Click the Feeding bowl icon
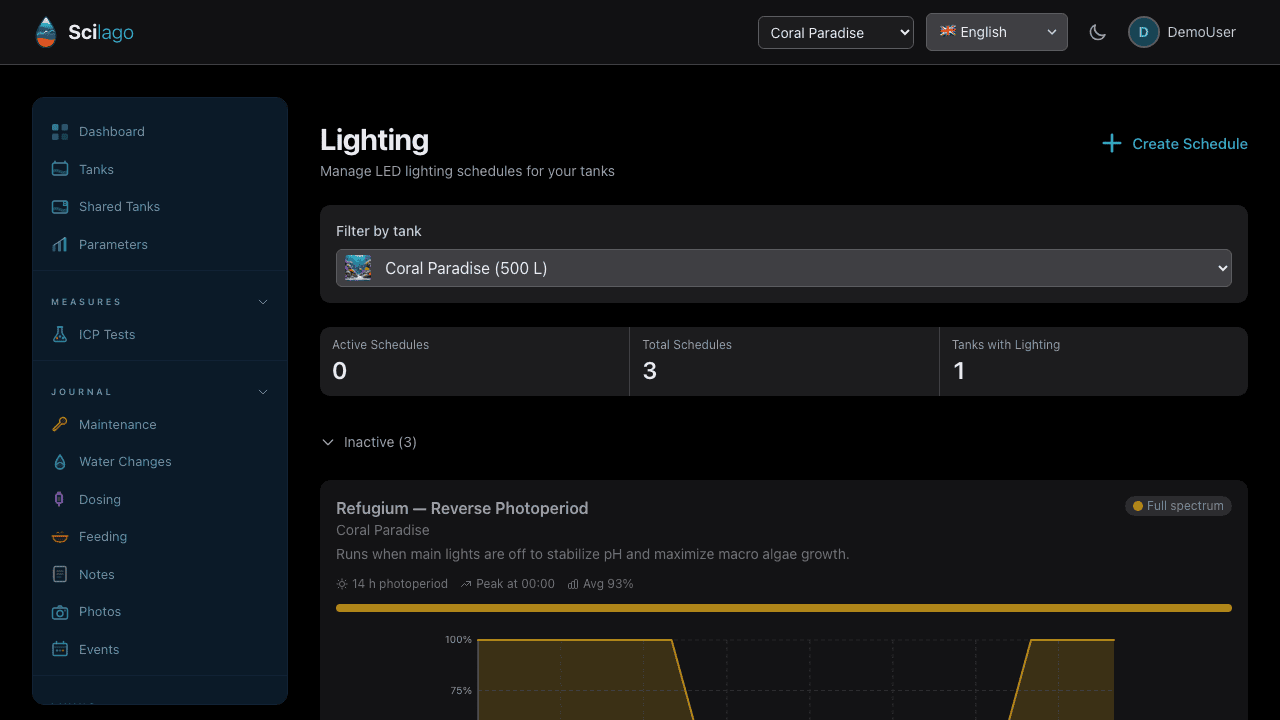This screenshot has height=720, width=1280. (60, 537)
